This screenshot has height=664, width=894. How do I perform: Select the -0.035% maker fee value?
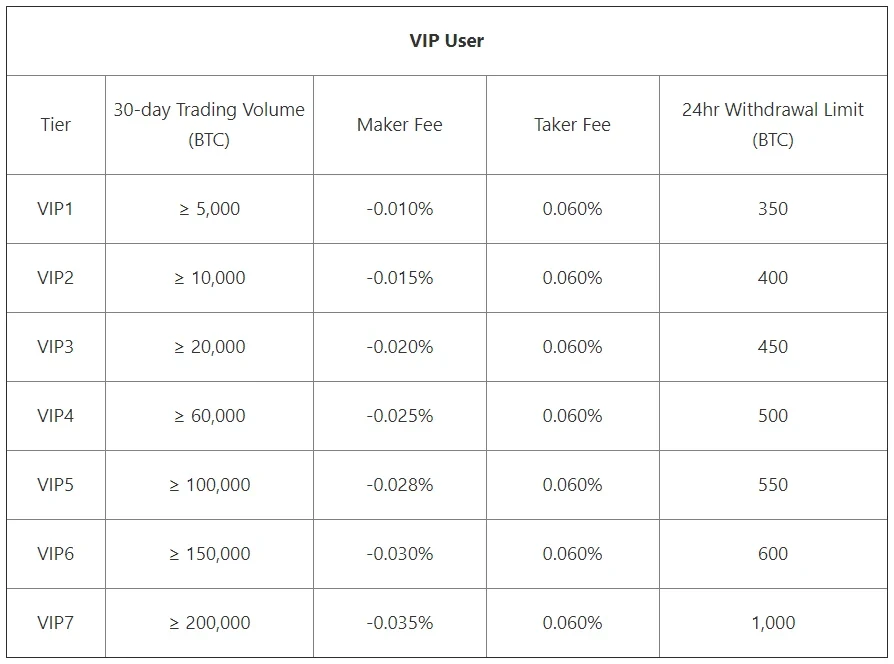[x=400, y=622]
